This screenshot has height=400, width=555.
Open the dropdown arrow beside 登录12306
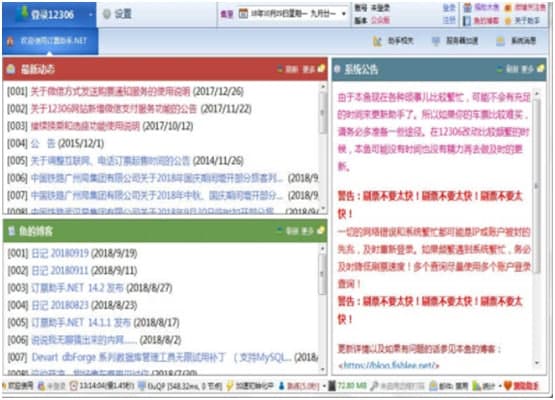click(x=91, y=15)
